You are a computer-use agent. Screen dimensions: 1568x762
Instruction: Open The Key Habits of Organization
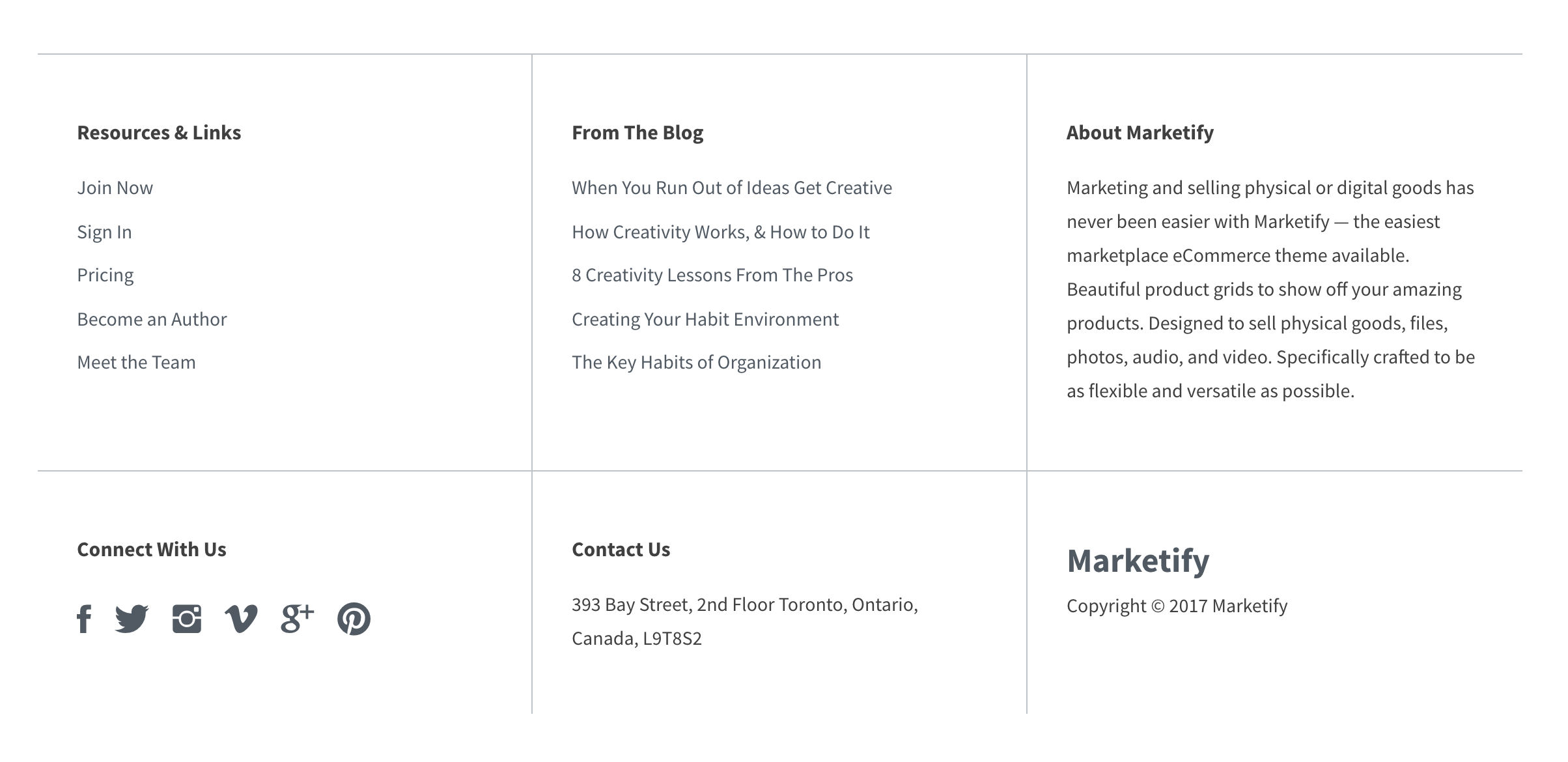(x=697, y=363)
